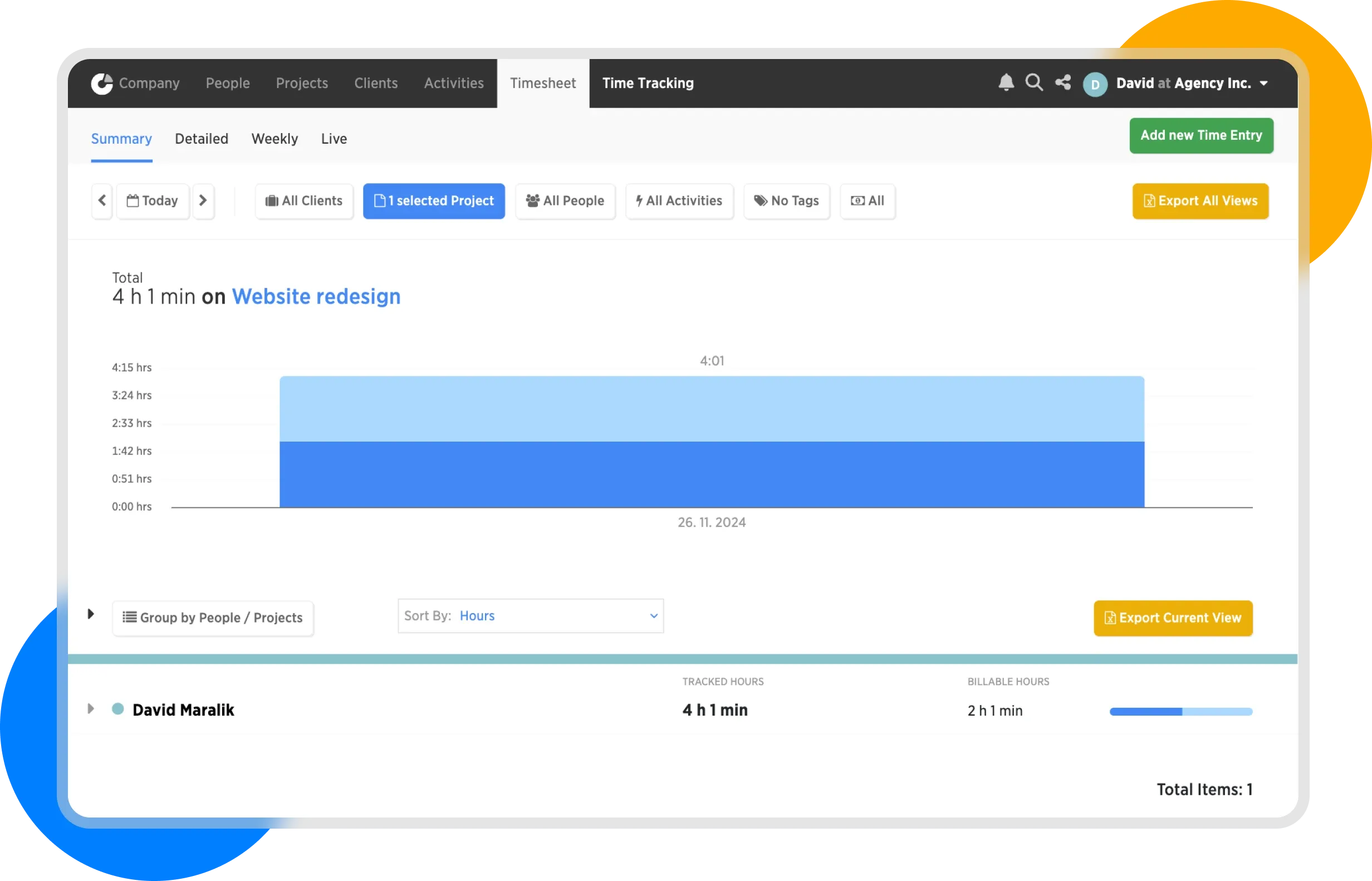
Task: Click the Company logo icon
Action: pos(102,84)
